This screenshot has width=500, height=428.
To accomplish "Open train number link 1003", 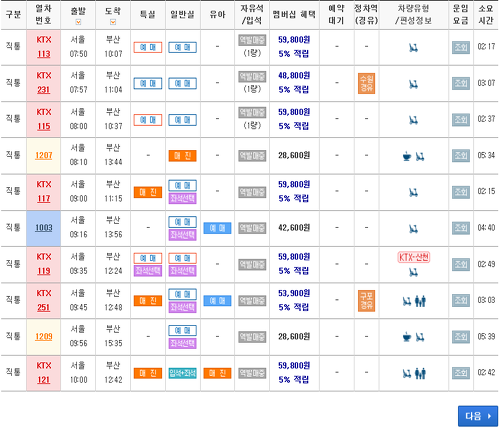I will 44,228.
